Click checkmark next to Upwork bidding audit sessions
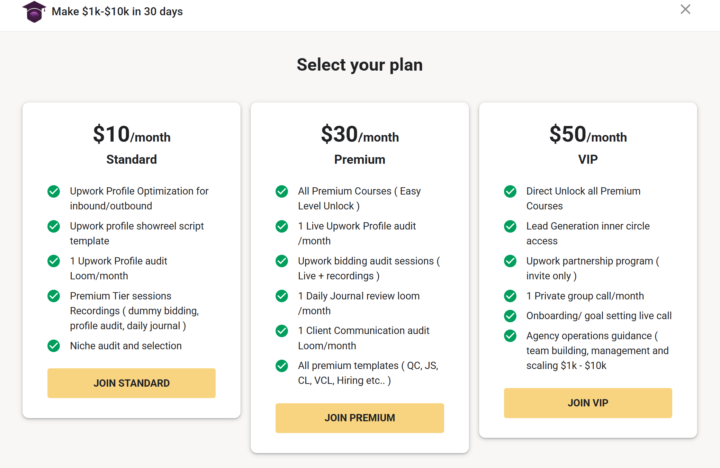 [x=282, y=261]
